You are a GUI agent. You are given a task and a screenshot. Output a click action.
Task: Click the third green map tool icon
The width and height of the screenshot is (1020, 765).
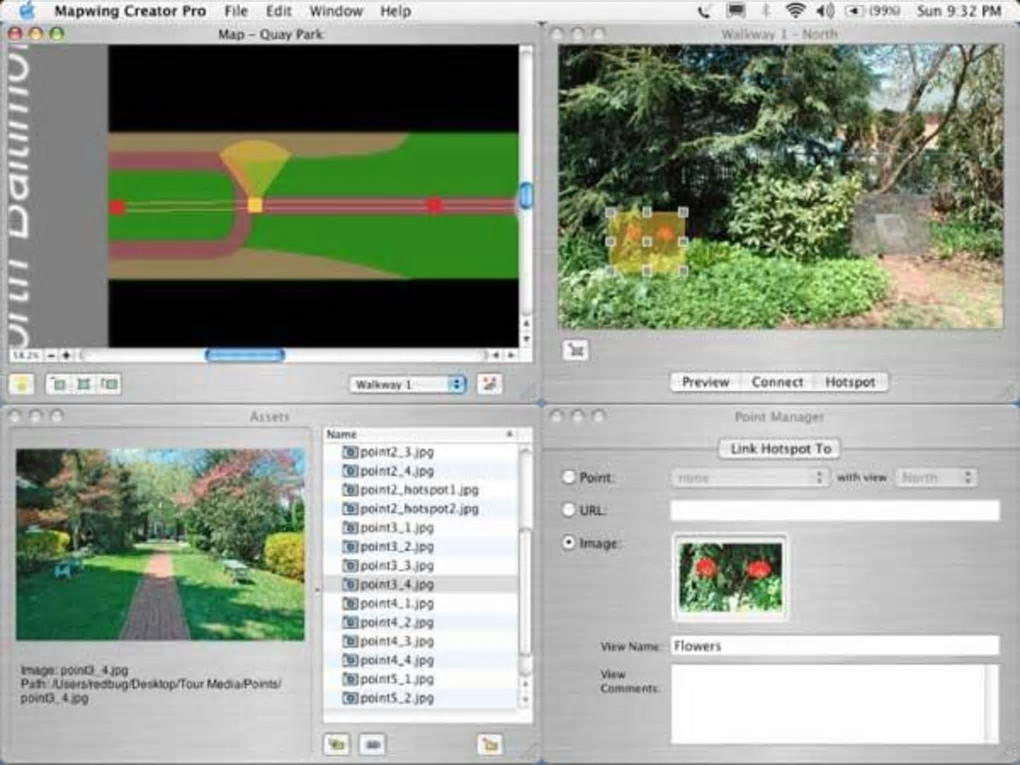pyautogui.click(x=108, y=384)
